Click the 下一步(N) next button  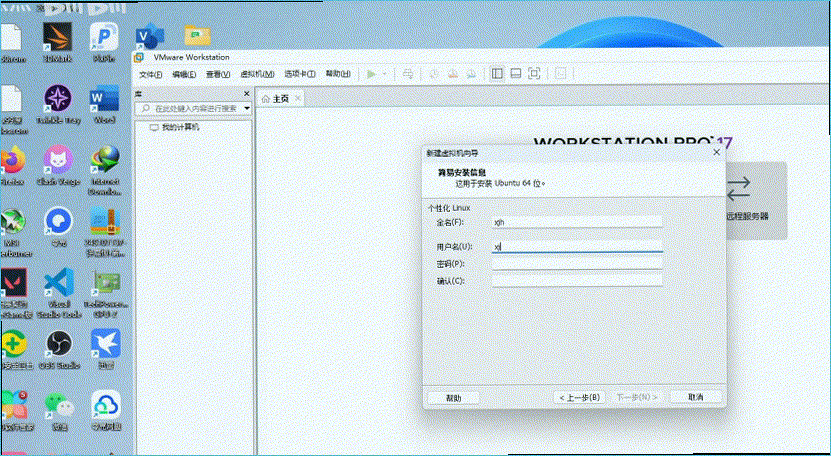tap(636, 397)
